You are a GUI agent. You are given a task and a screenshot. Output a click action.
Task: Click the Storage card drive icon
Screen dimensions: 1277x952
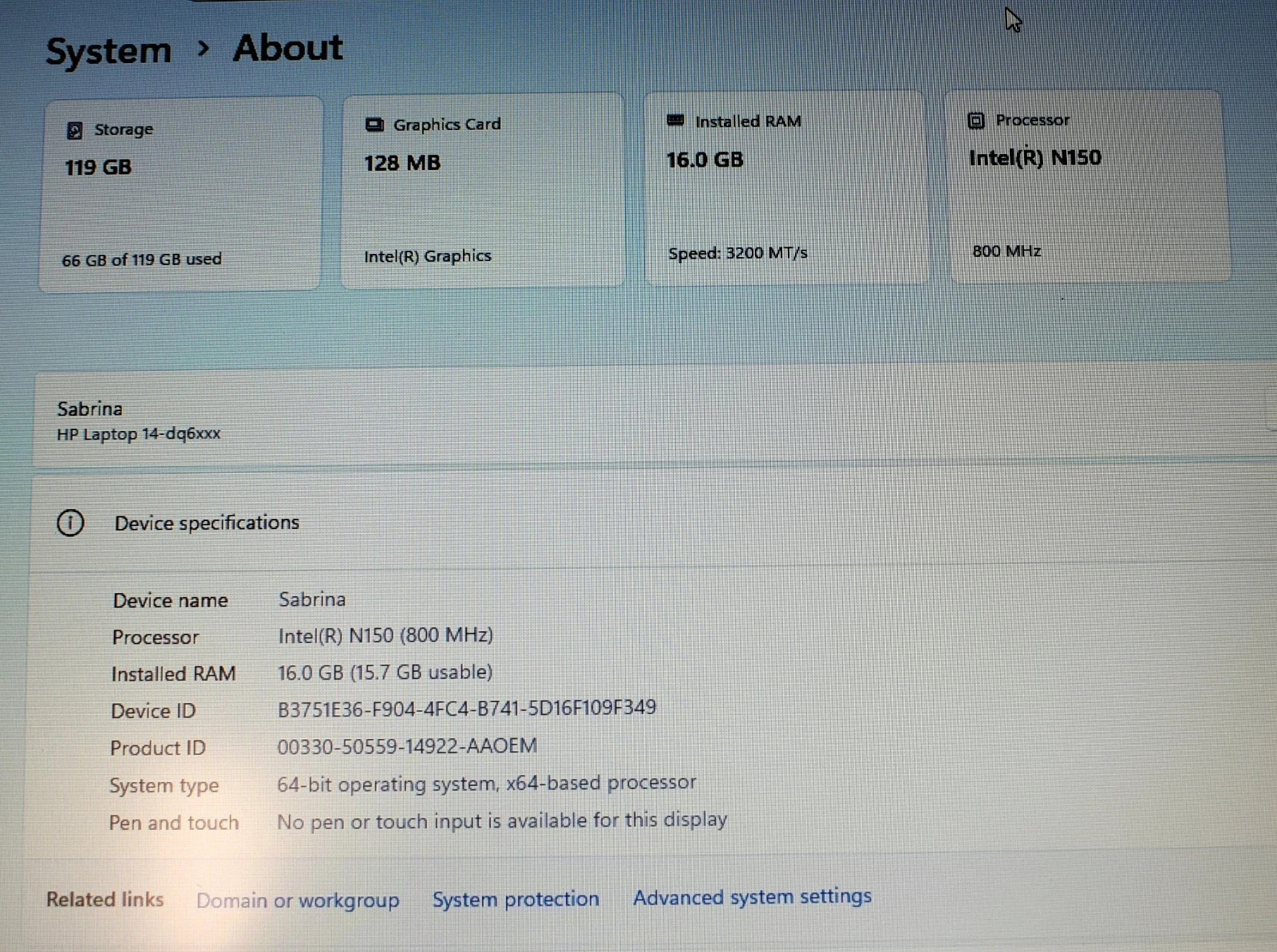[x=74, y=130]
